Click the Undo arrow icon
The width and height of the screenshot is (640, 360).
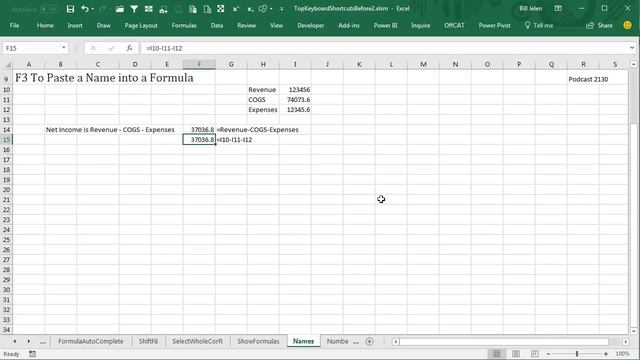coord(84,9)
